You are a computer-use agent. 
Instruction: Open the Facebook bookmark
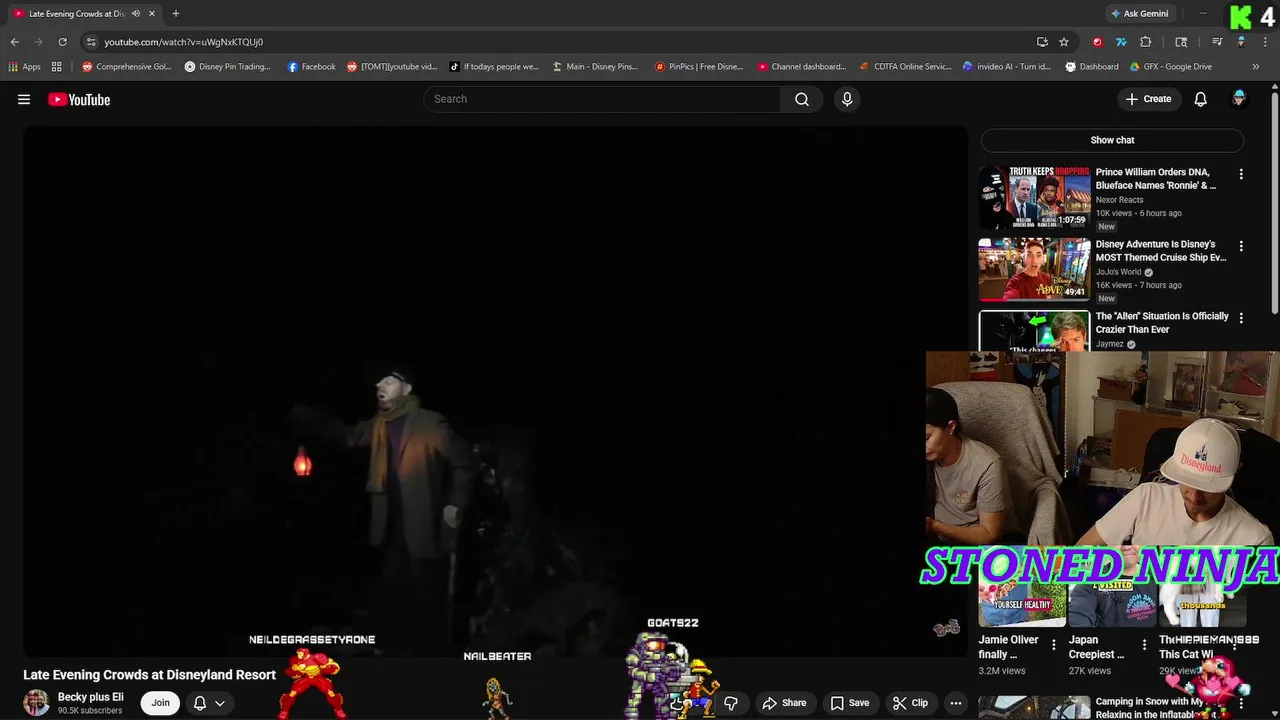pos(311,67)
